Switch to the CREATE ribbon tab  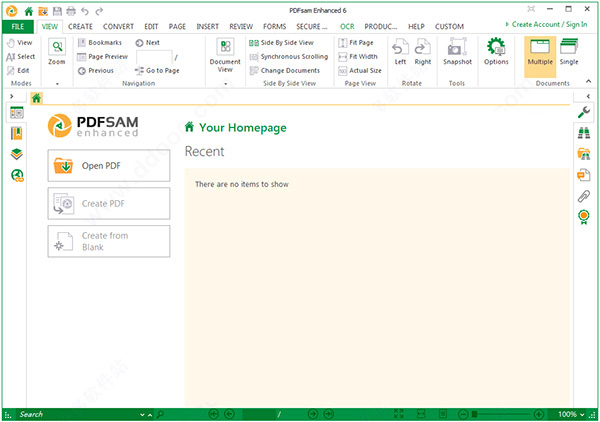click(x=80, y=26)
